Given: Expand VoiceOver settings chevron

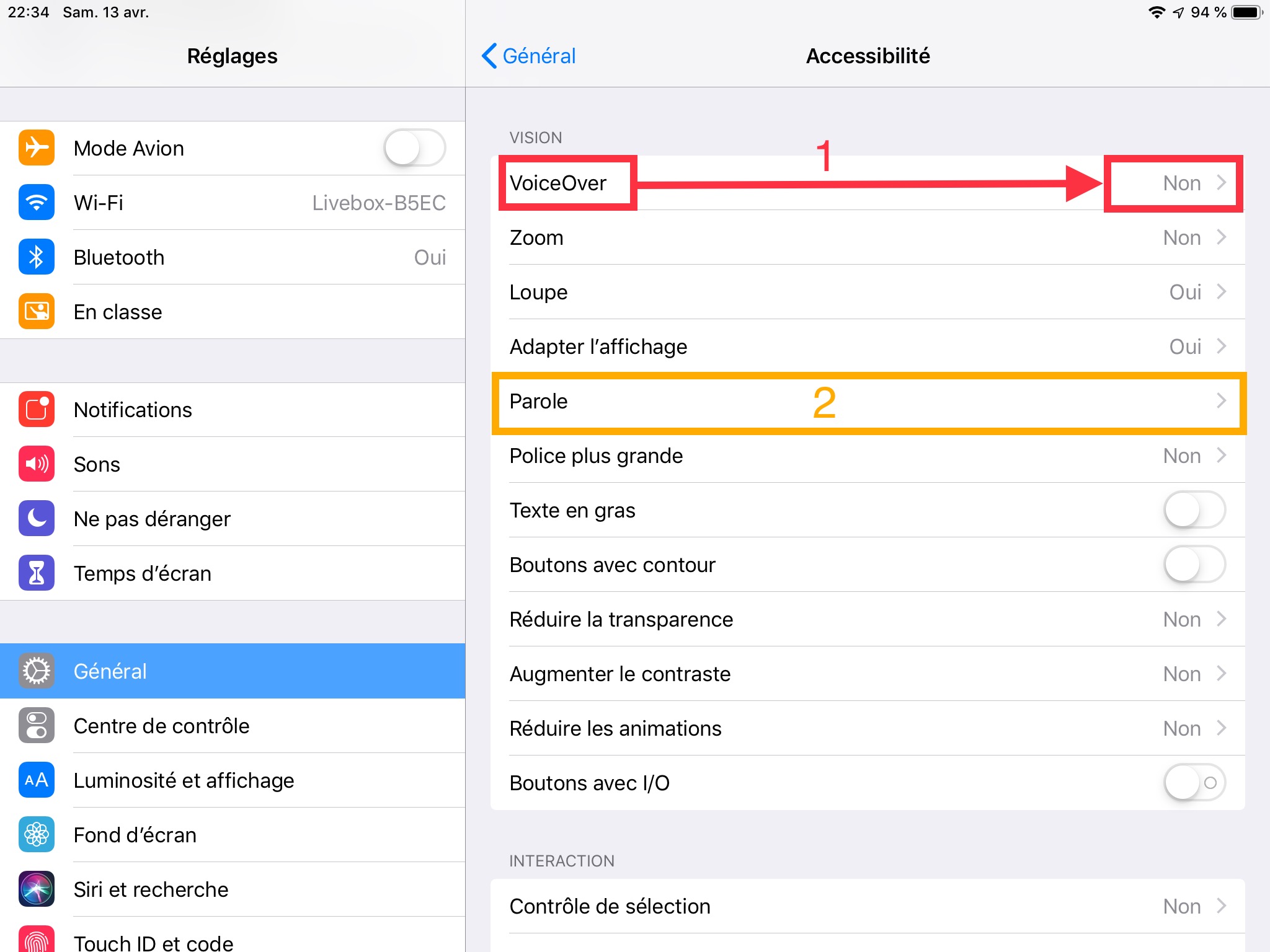Looking at the screenshot, I should point(1221,183).
